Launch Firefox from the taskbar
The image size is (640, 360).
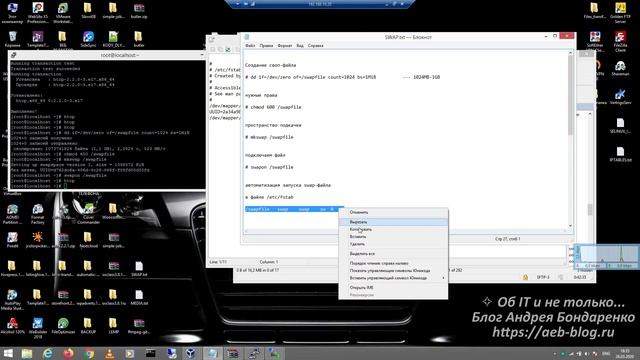pos(68,353)
